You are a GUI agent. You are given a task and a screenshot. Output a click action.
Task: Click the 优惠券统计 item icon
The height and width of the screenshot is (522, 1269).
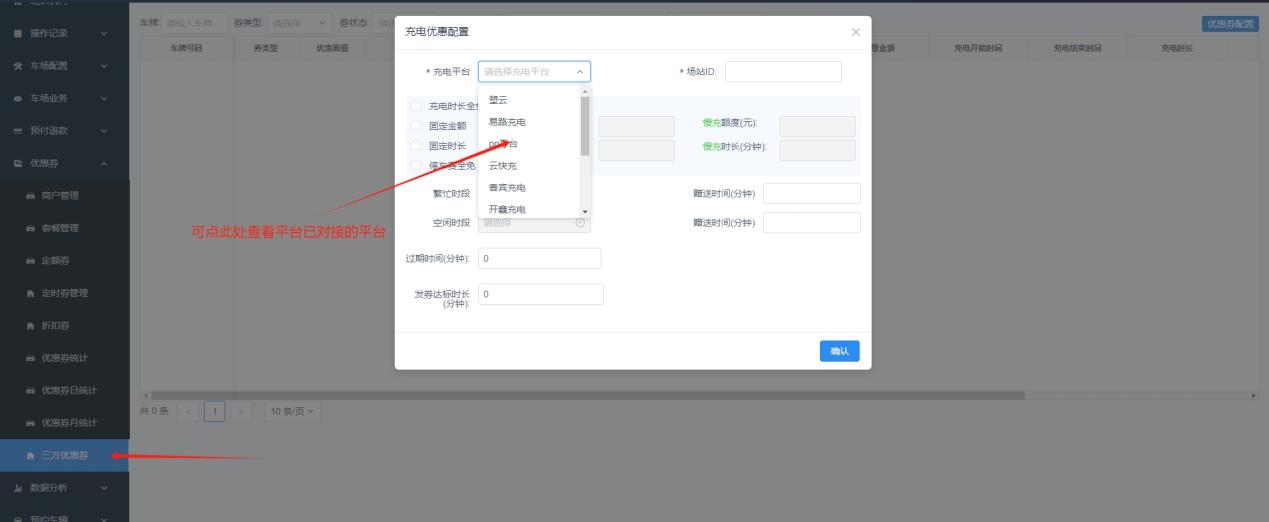pos(30,358)
